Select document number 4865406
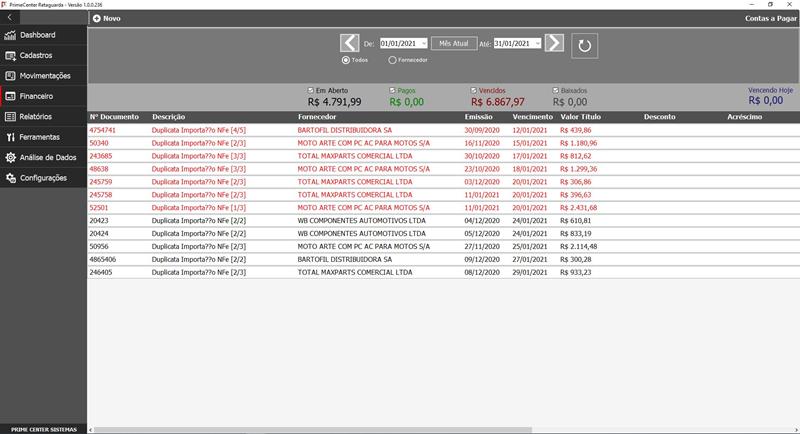 point(103,259)
